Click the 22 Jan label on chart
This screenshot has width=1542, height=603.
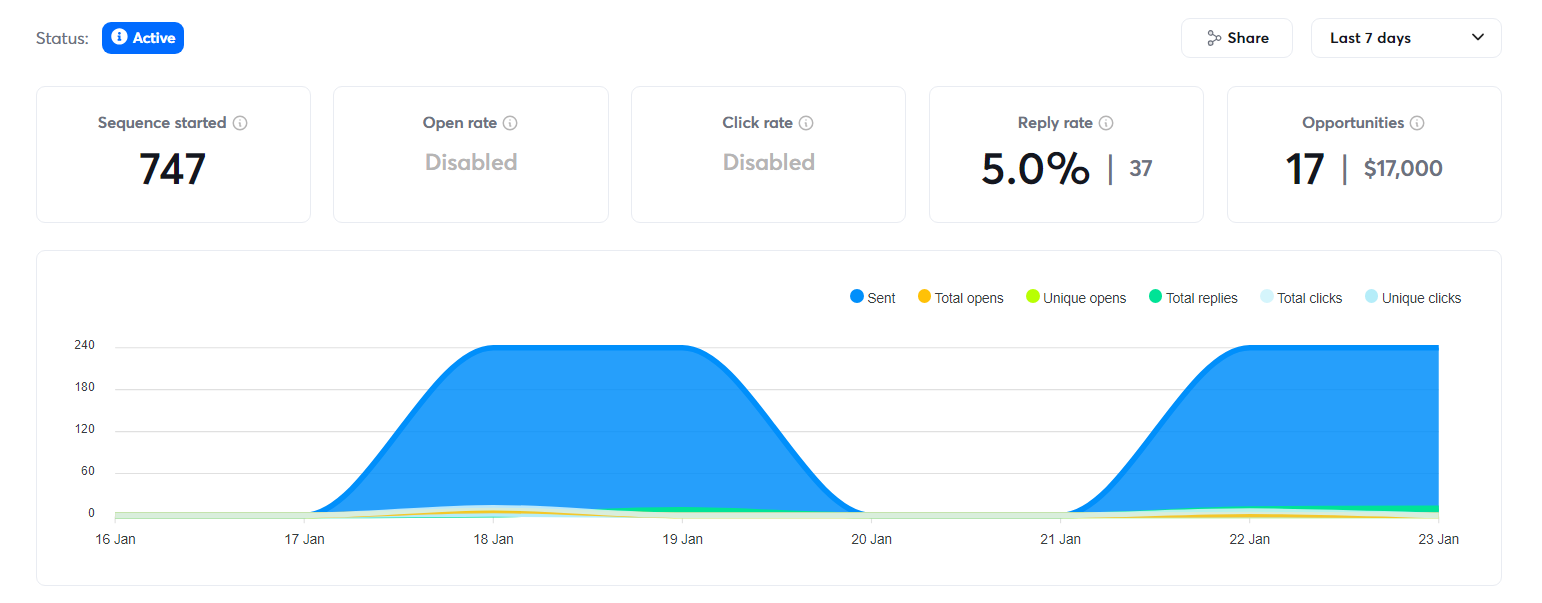point(1249,539)
